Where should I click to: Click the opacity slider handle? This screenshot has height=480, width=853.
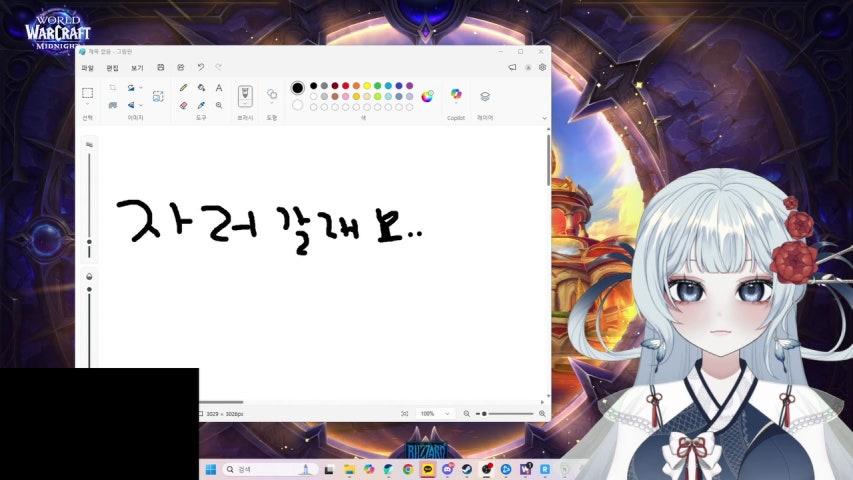(89, 290)
